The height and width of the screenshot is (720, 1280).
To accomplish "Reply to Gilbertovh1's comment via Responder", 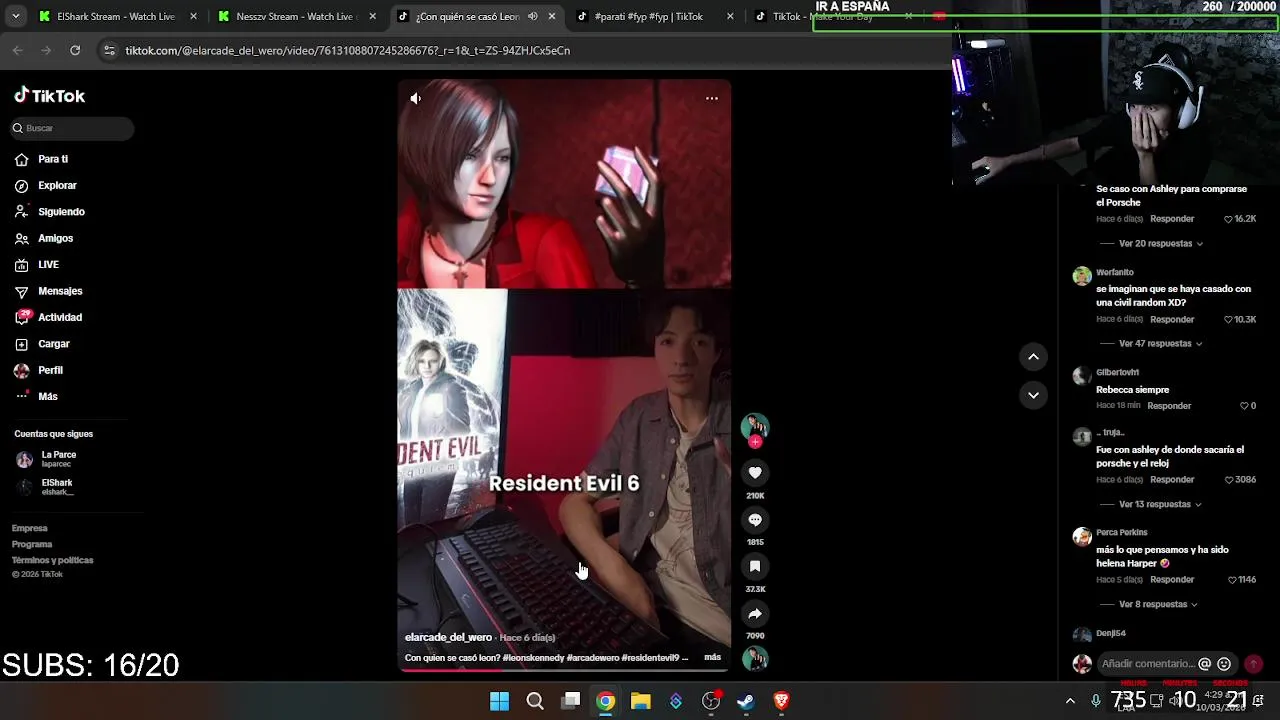I will pos(1169,406).
